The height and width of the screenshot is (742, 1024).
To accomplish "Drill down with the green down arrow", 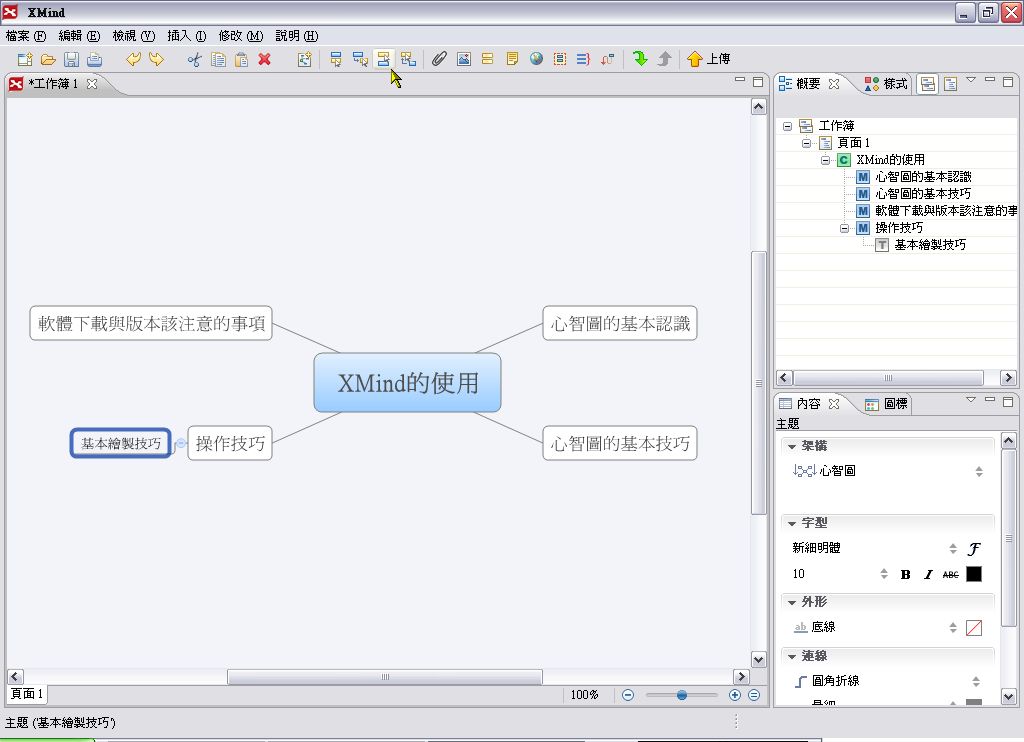I will 640,59.
